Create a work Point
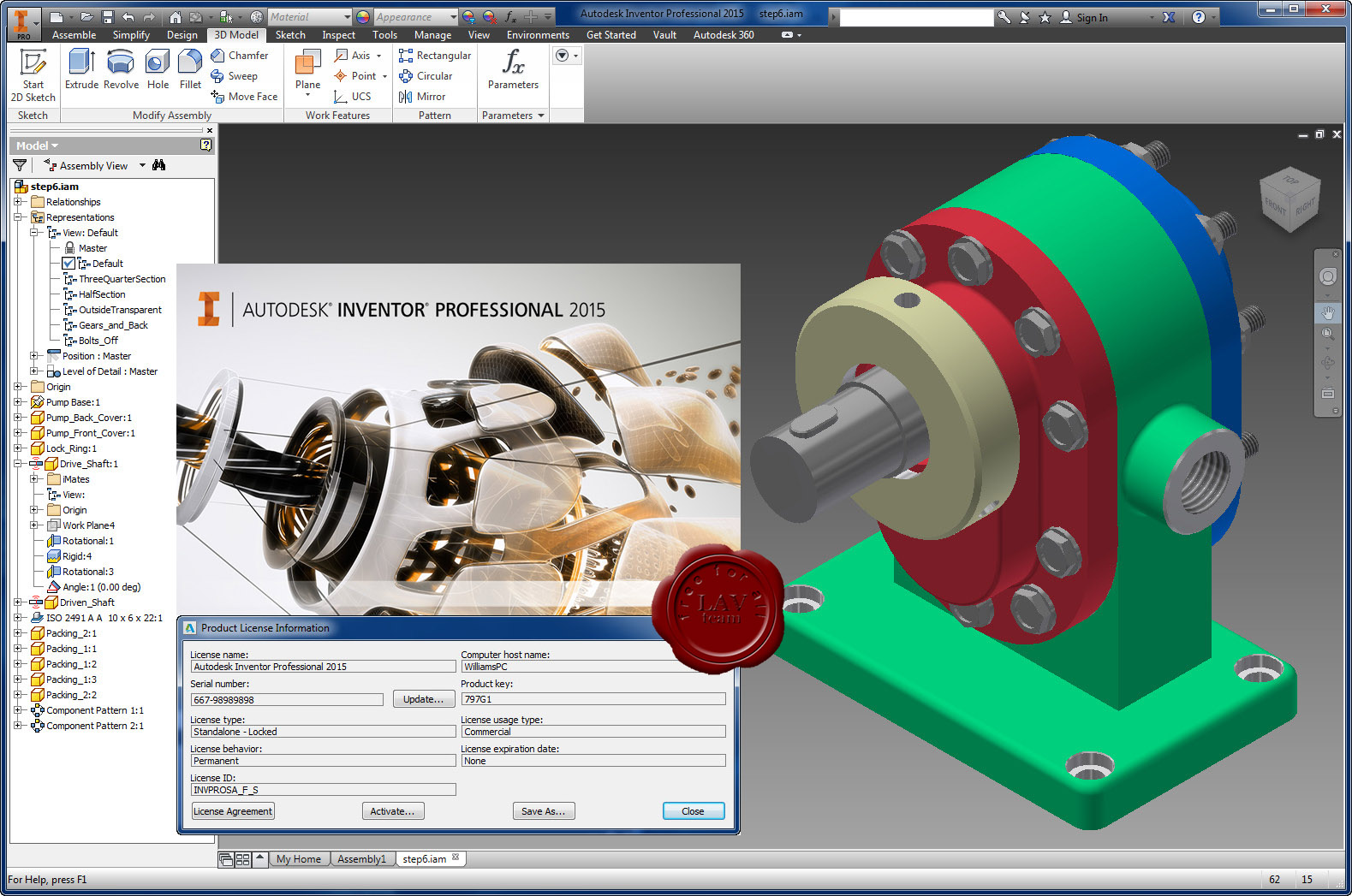 (x=360, y=76)
